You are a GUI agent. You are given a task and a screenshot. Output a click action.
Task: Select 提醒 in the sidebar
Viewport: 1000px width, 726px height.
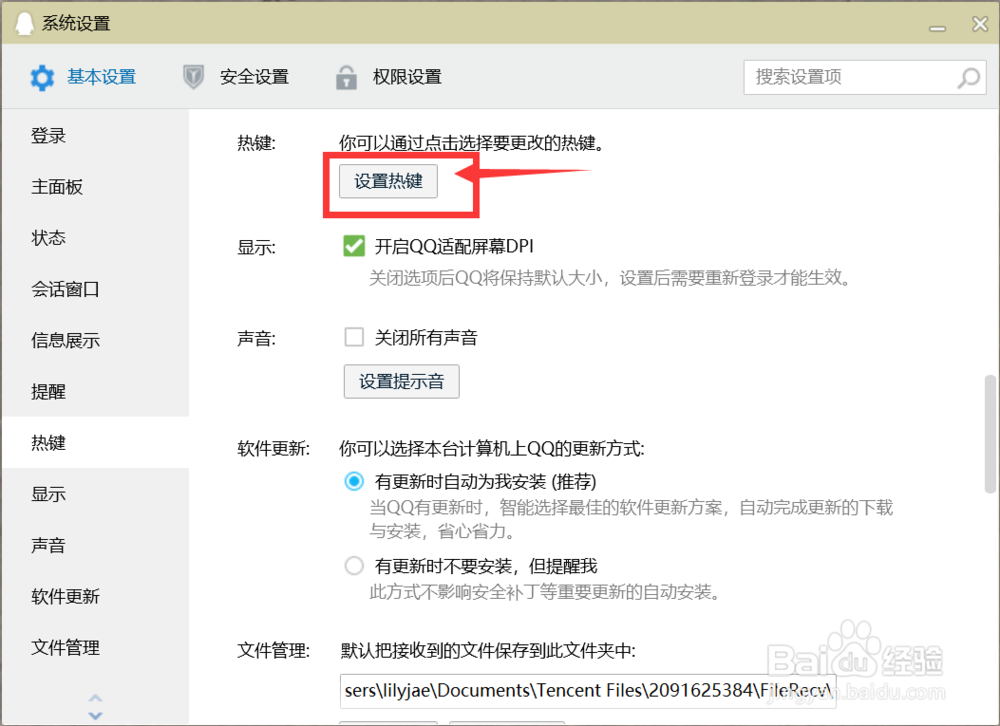[x=96, y=391]
